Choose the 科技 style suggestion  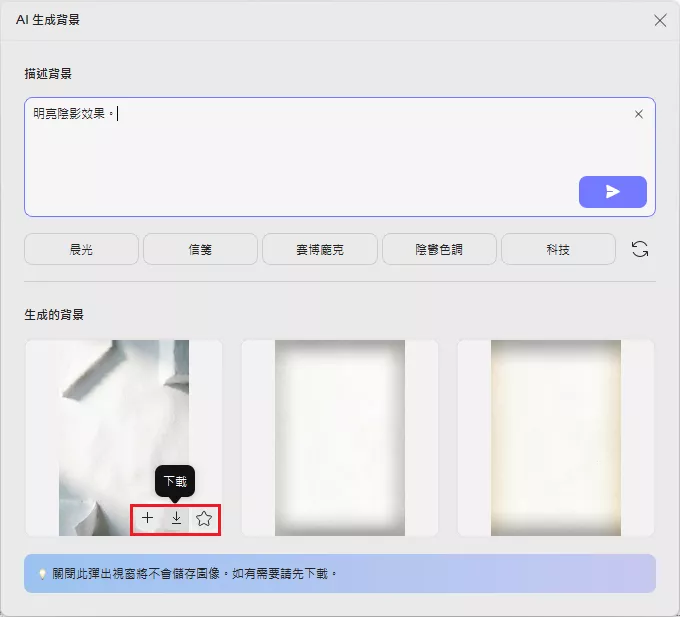click(x=558, y=249)
